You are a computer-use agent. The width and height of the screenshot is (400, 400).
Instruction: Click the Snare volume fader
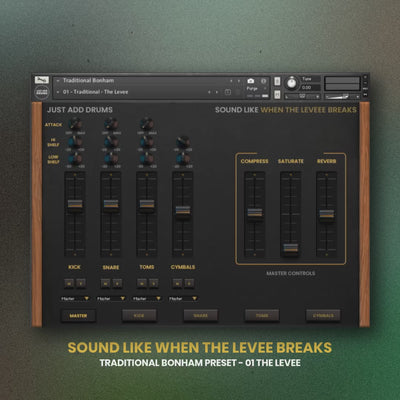coord(111,204)
